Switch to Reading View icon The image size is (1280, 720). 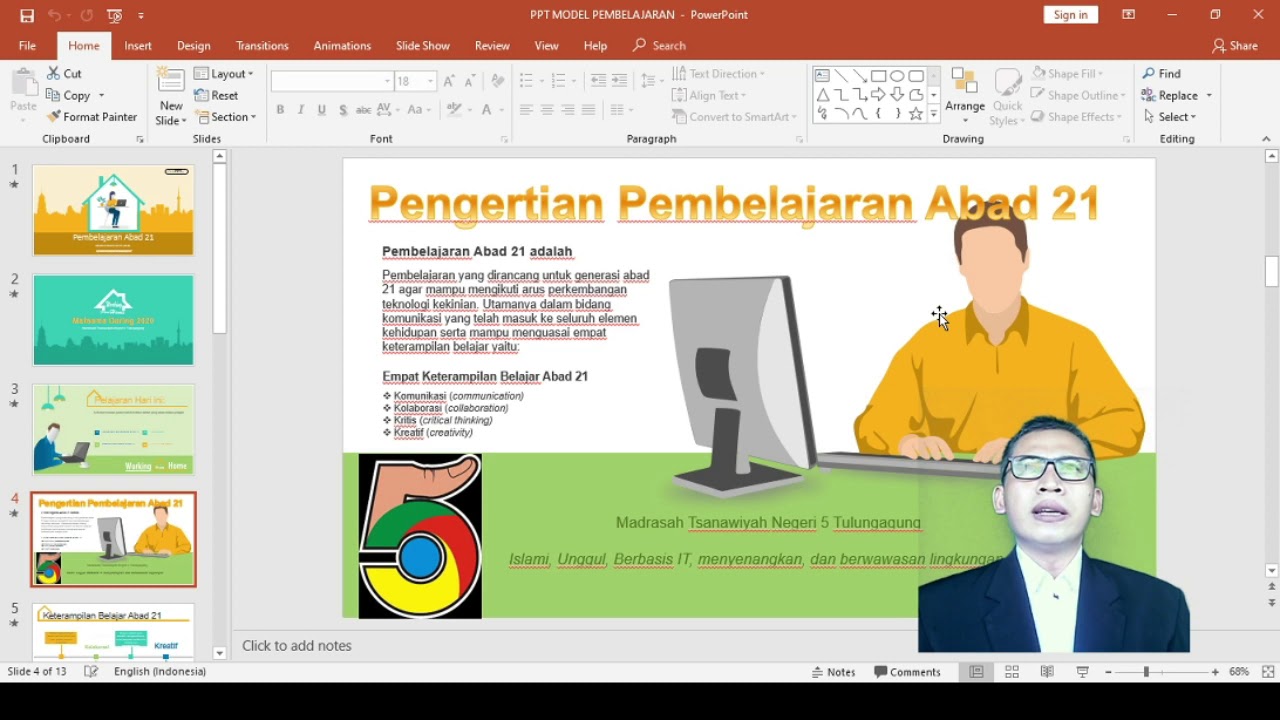(1047, 672)
